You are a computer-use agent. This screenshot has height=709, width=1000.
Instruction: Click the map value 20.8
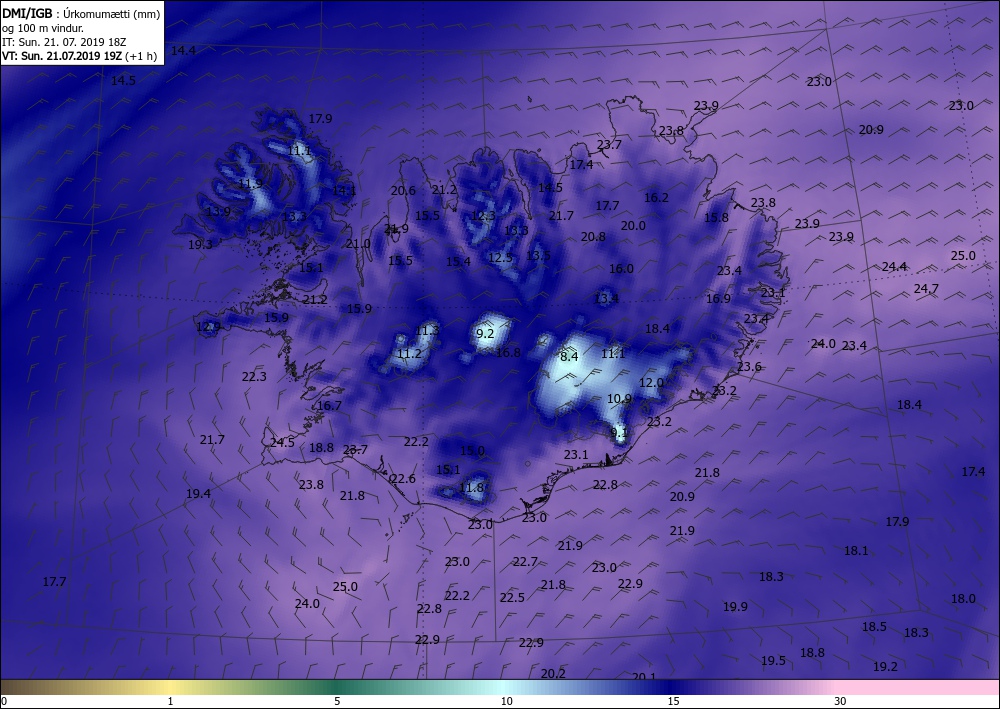[x=593, y=237]
